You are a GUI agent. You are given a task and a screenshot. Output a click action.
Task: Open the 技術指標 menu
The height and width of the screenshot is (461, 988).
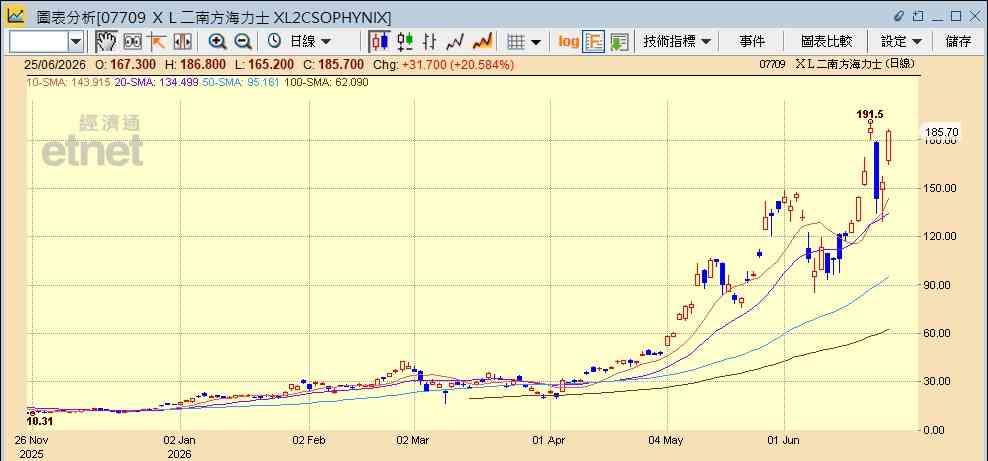tap(677, 42)
